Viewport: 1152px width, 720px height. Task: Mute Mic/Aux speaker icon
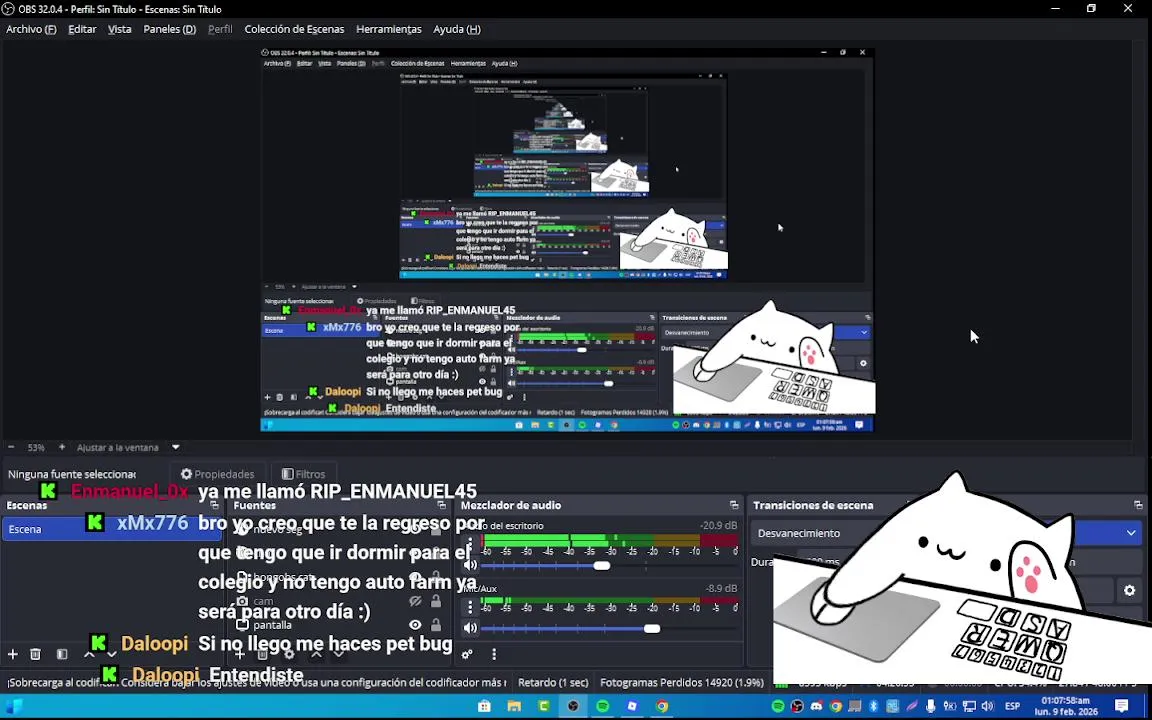pos(470,627)
